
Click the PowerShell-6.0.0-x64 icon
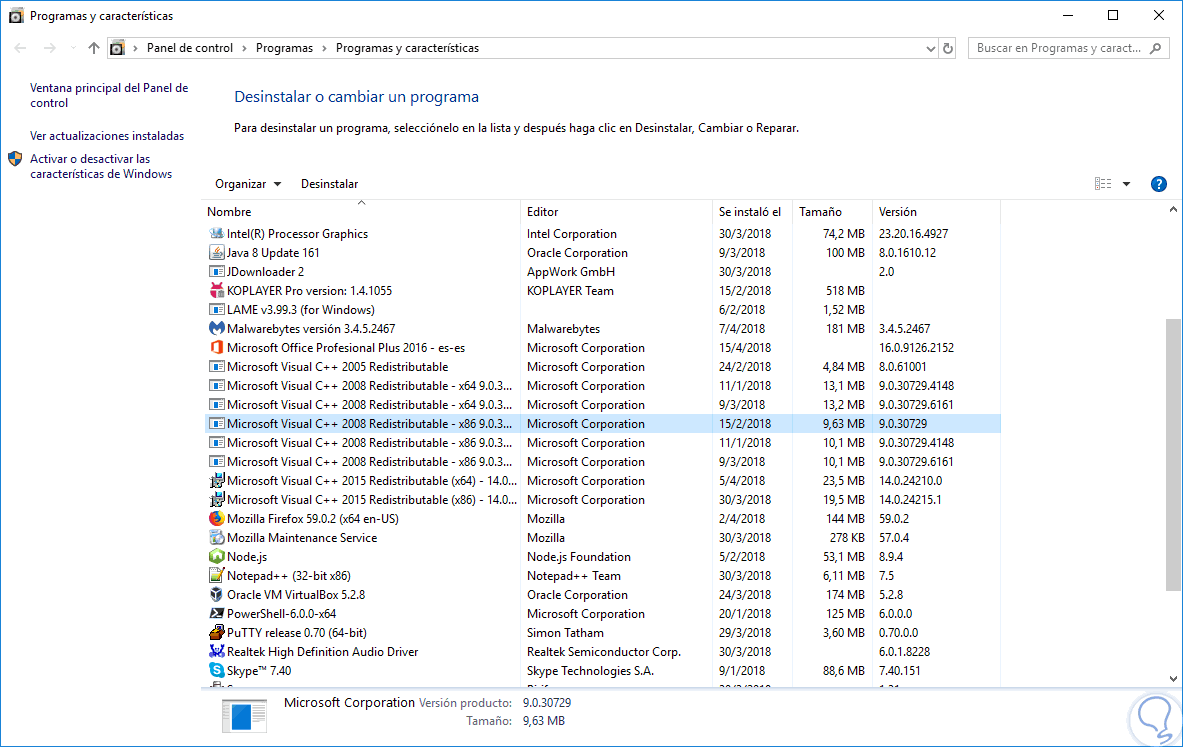coord(217,613)
